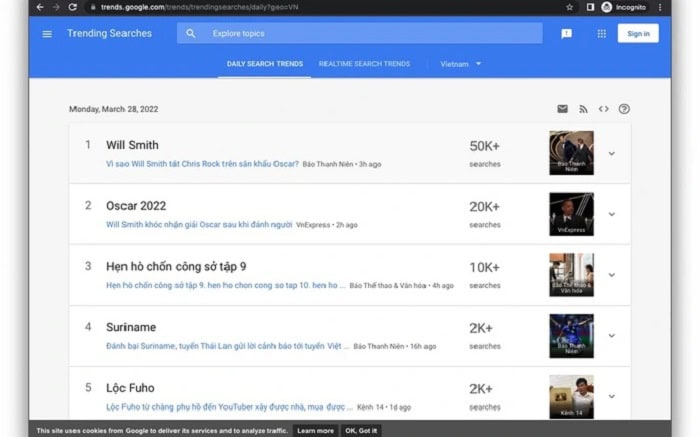
Task: Switch to Realtime Search Trends tab
Action: 364,64
